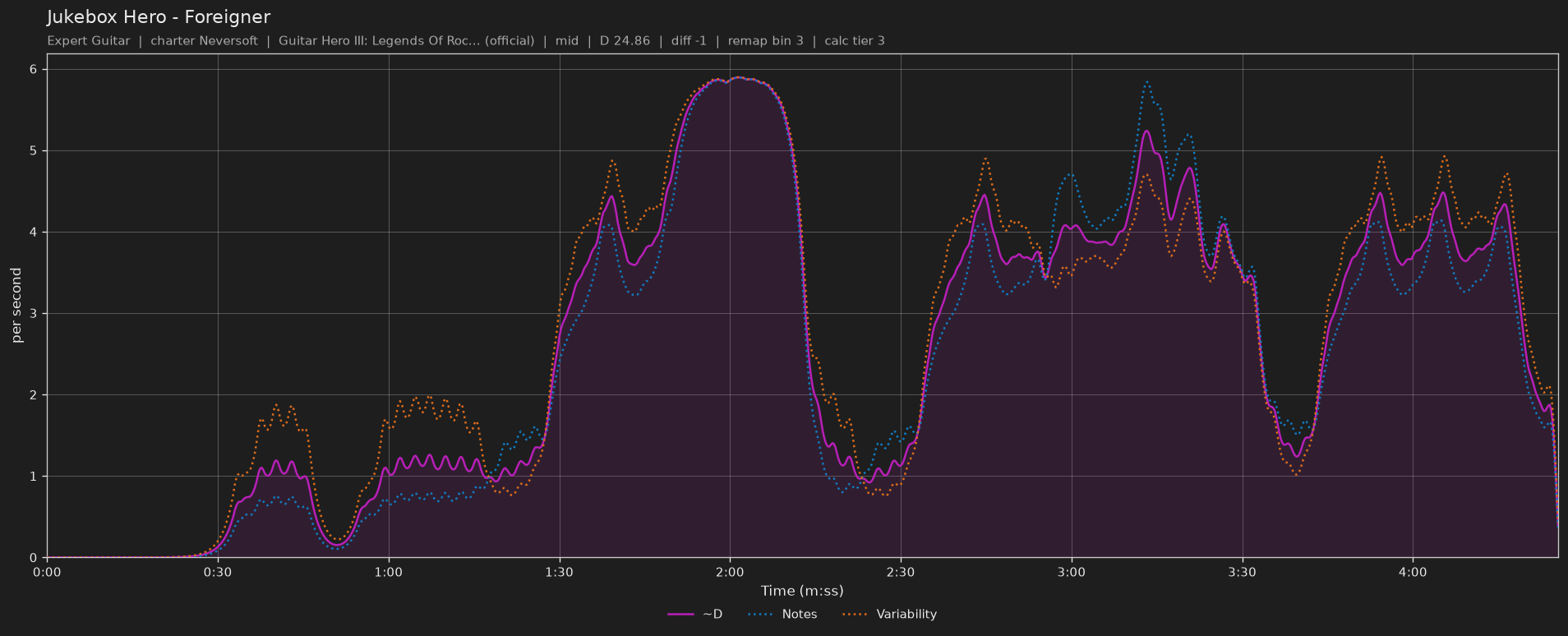This screenshot has width=1568, height=636.
Task: Click the "charter Neversoft" subtitle text
Action: coord(204,41)
